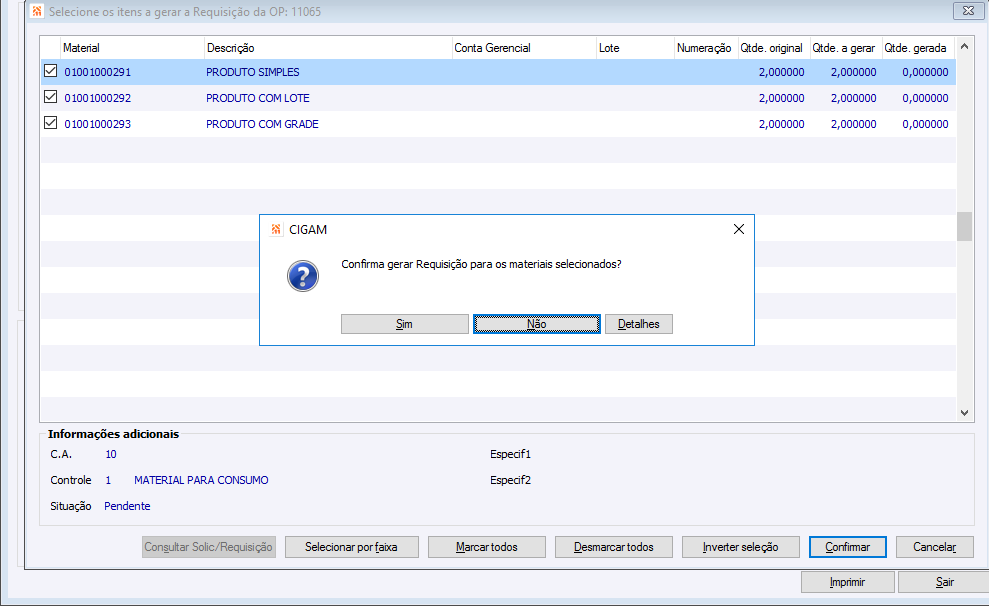
Task: Click the Sair button
Action: coord(944,582)
